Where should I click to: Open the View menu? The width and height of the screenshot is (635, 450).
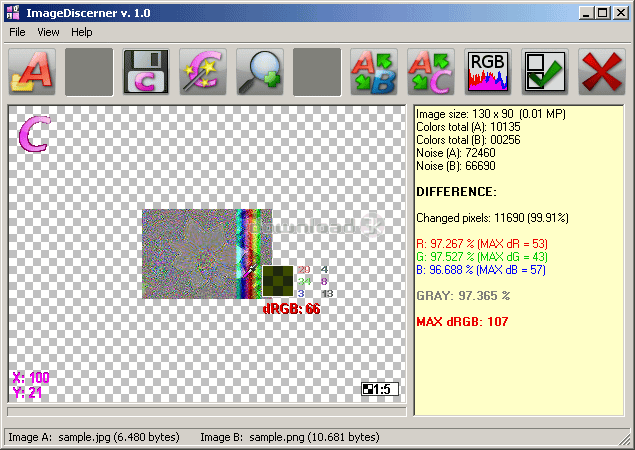pos(48,32)
